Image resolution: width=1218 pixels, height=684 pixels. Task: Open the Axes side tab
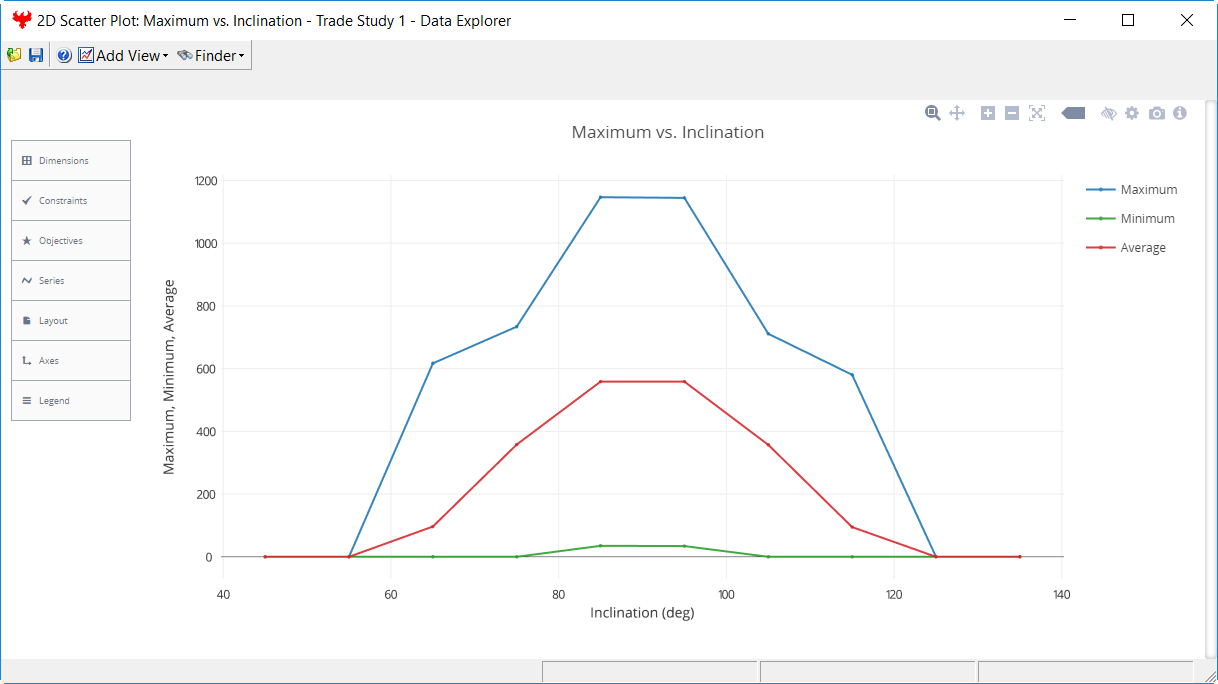[x=71, y=361]
